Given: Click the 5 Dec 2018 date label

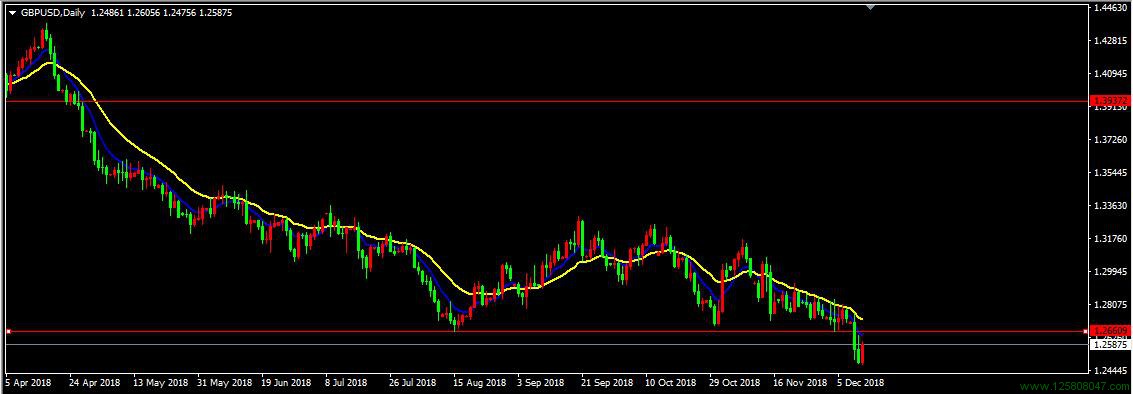Looking at the screenshot, I should click(861, 381).
